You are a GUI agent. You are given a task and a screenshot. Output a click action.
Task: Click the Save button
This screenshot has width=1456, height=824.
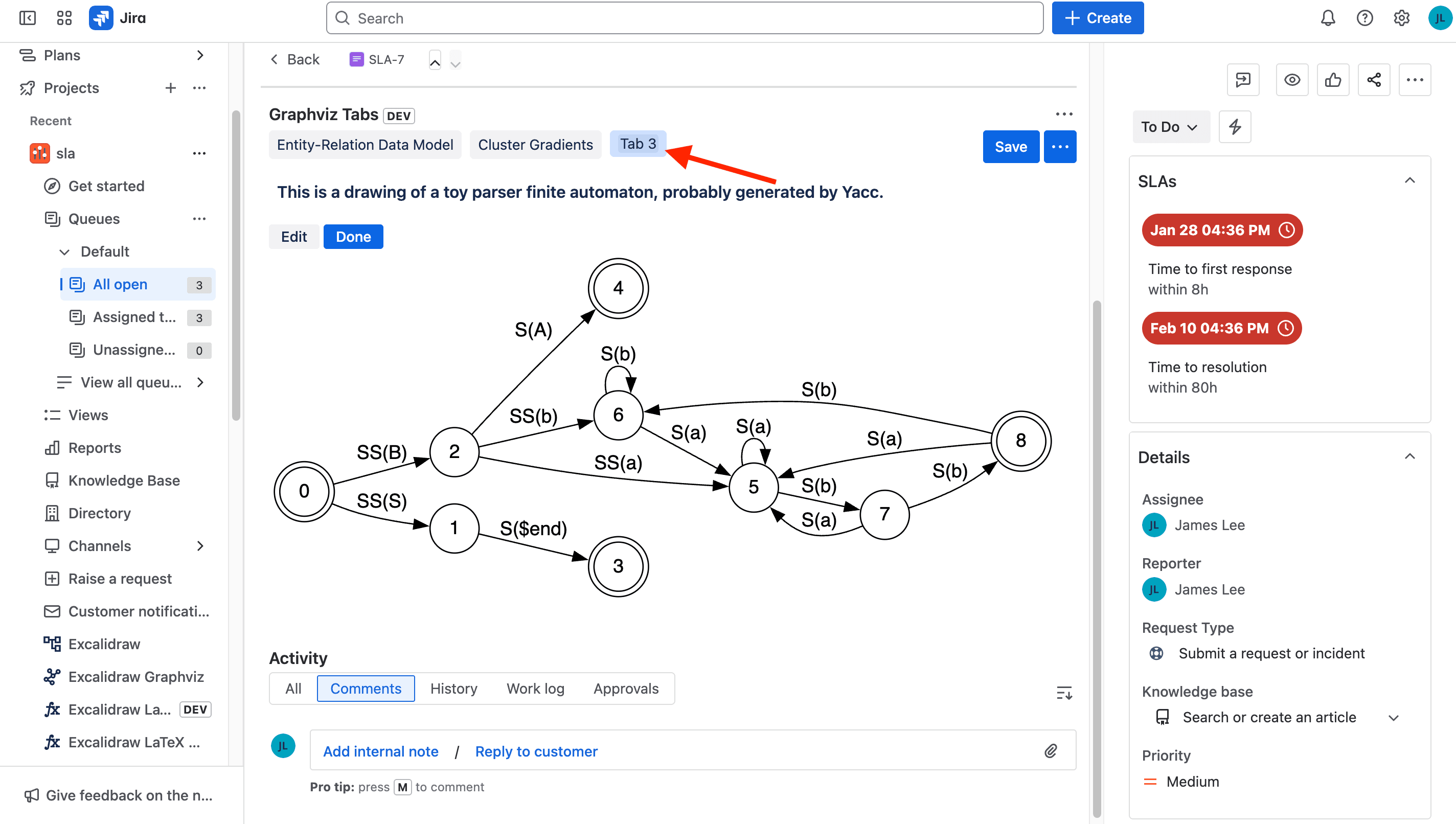[1011, 147]
